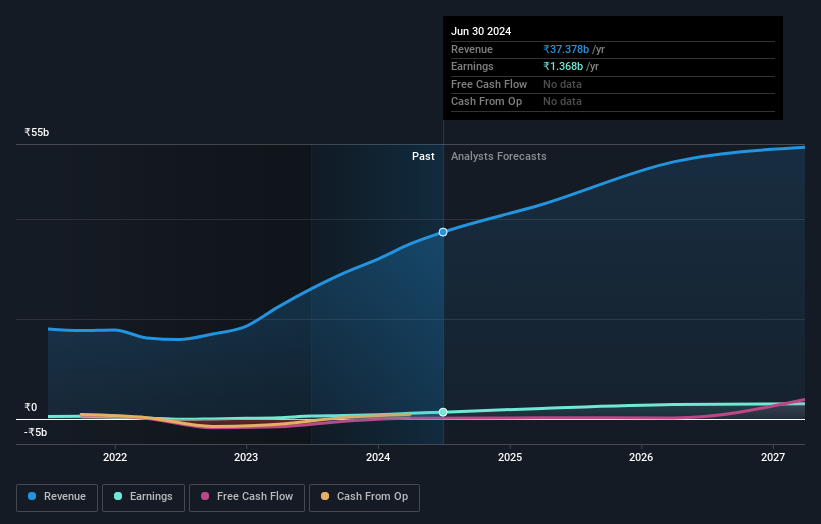
Task: Click the 2022 x-axis label
Action: tap(115, 457)
